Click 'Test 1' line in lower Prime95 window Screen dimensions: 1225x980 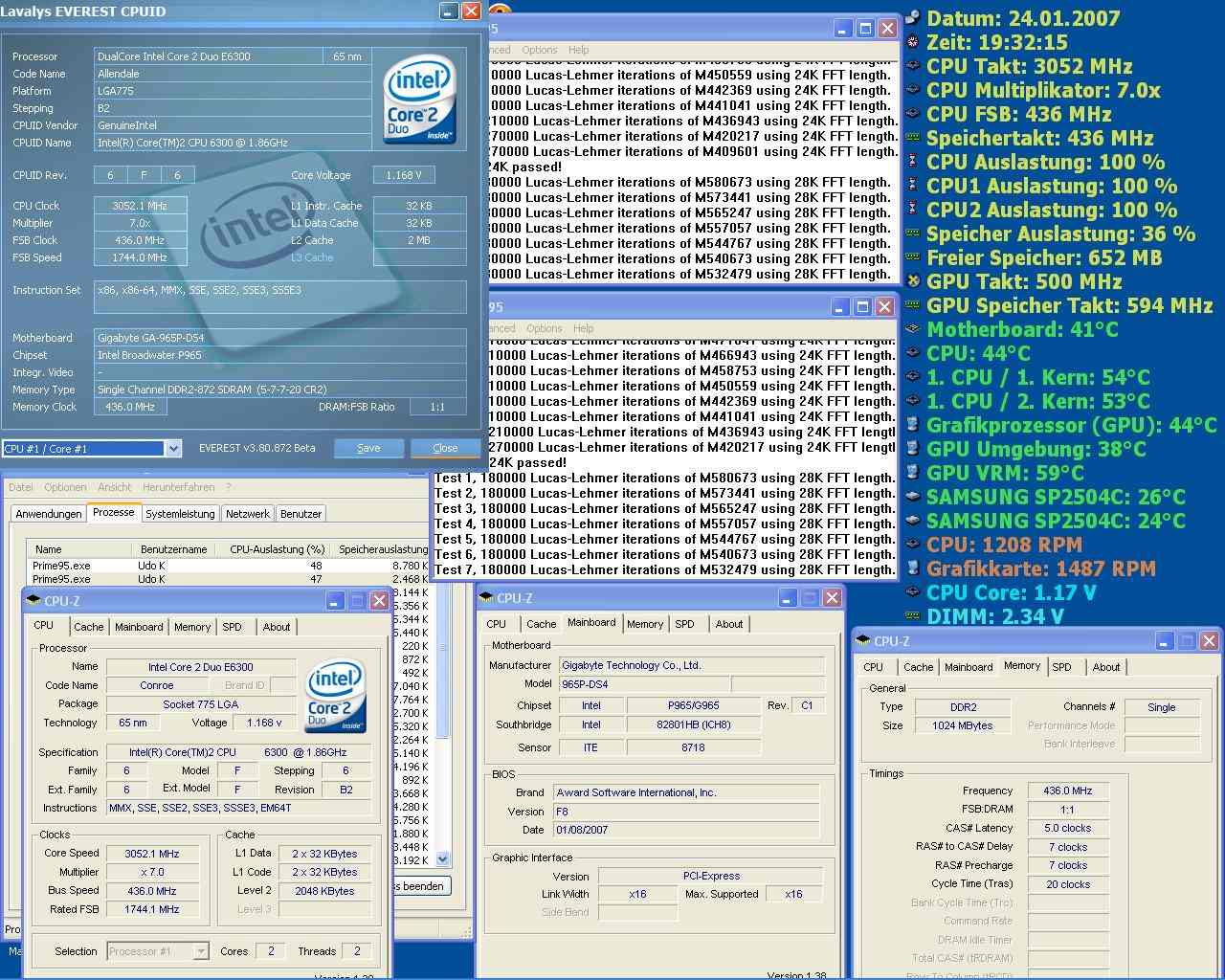point(665,478)
